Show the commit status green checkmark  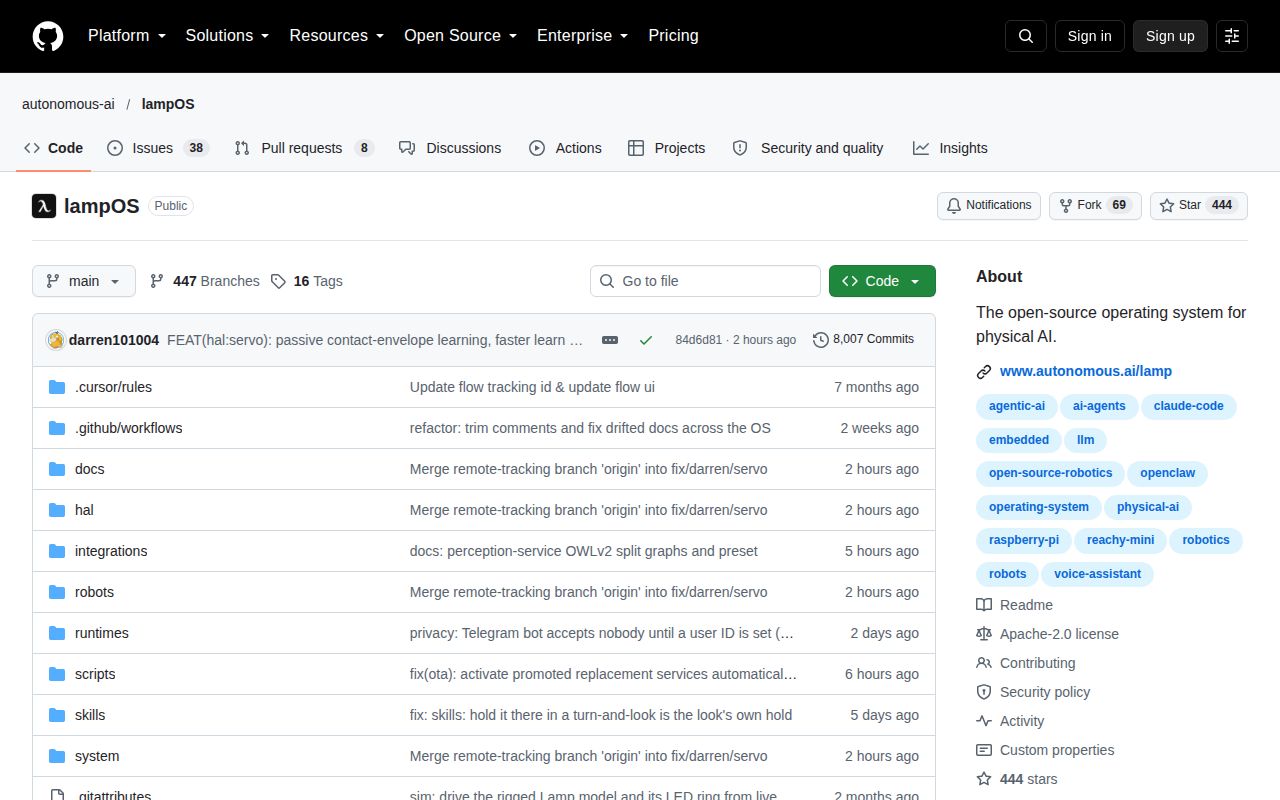[x=646, y=340]
